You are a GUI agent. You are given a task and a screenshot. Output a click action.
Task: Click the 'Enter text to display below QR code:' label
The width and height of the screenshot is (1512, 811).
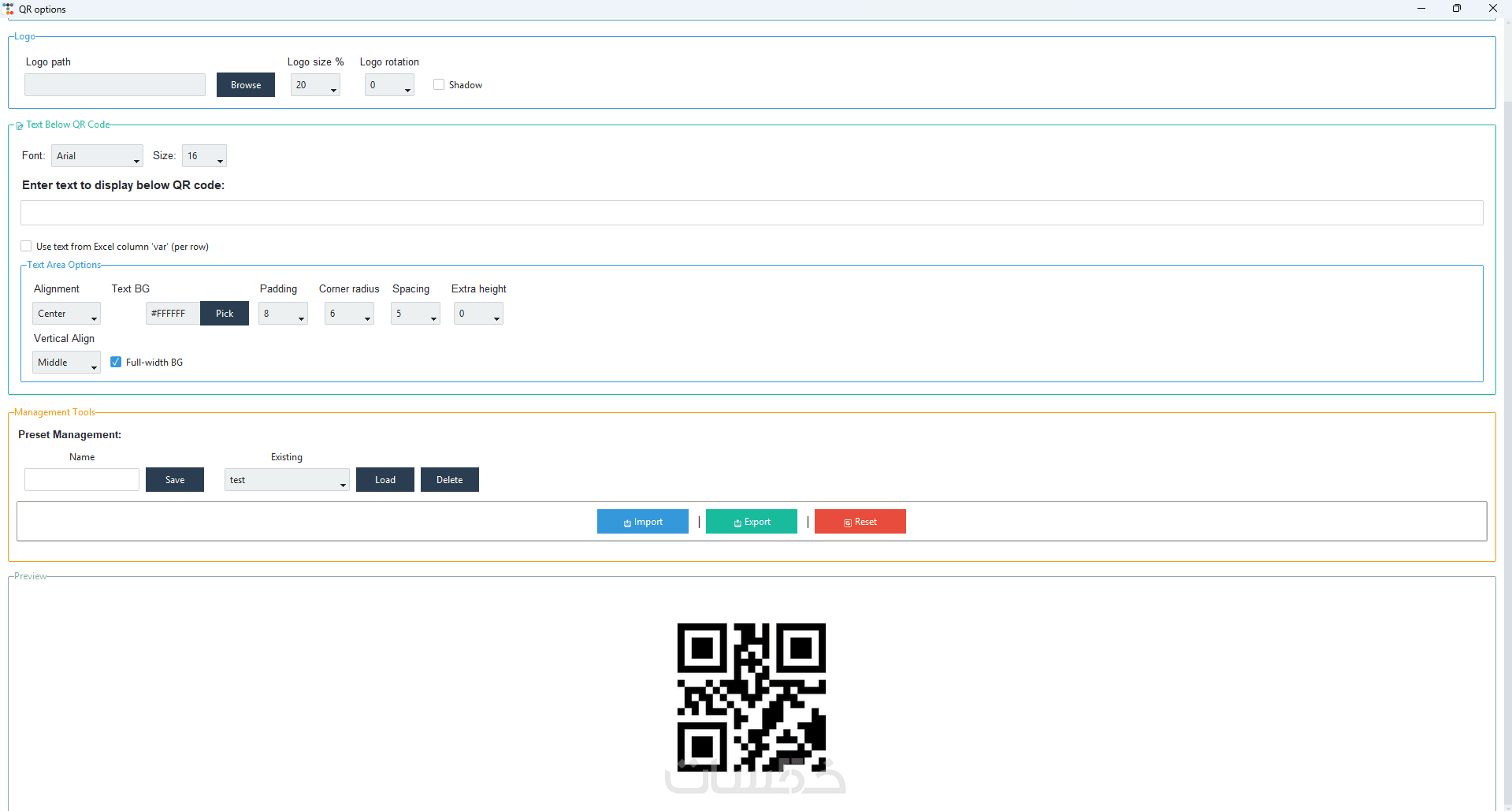[x=123, y=185]
